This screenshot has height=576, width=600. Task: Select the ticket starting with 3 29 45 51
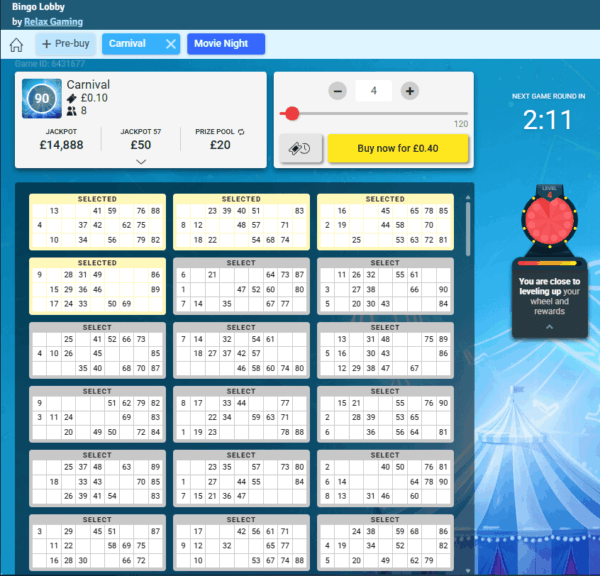[x=98, y=543]
